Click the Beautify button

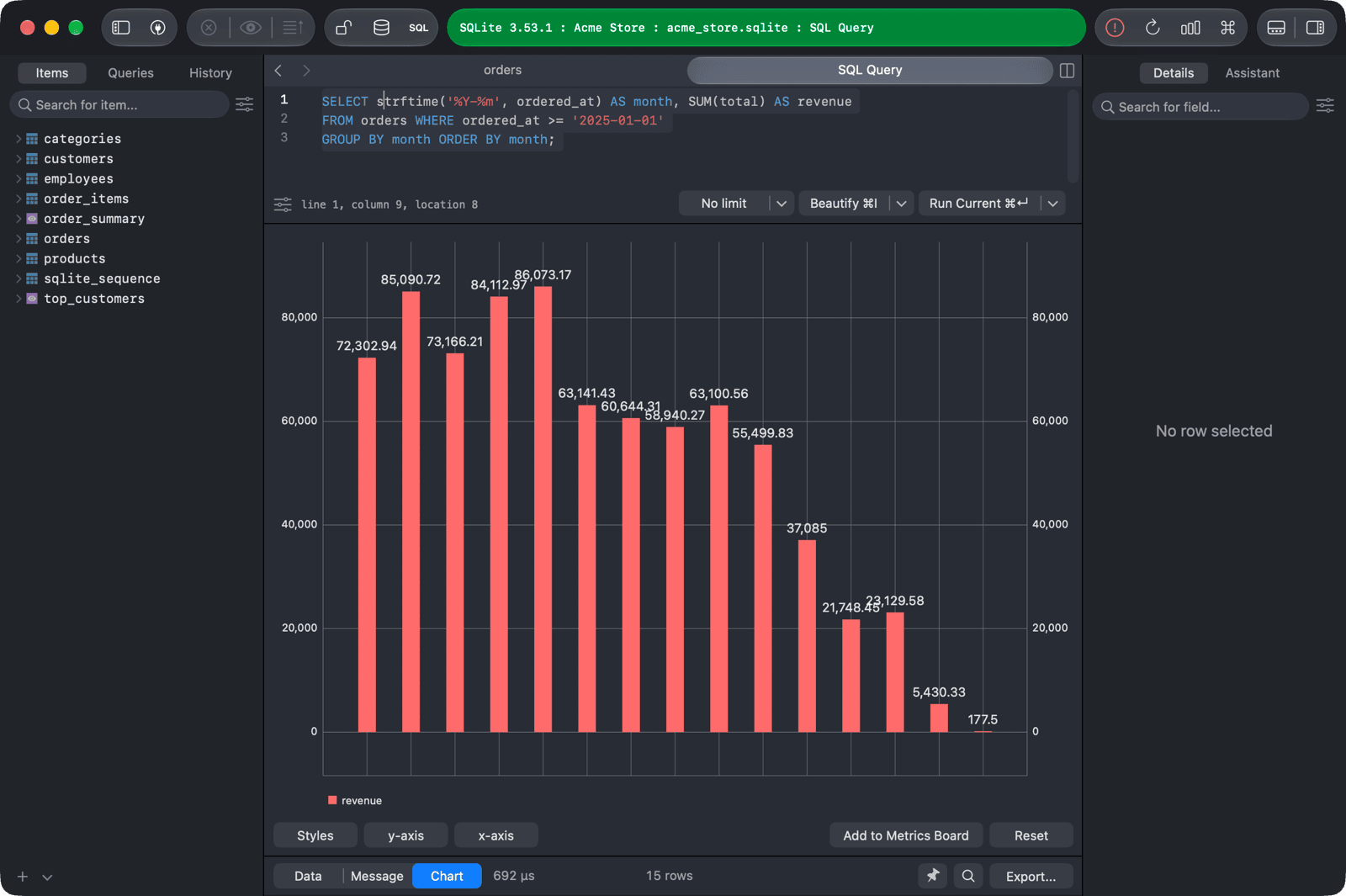point(843,204)
